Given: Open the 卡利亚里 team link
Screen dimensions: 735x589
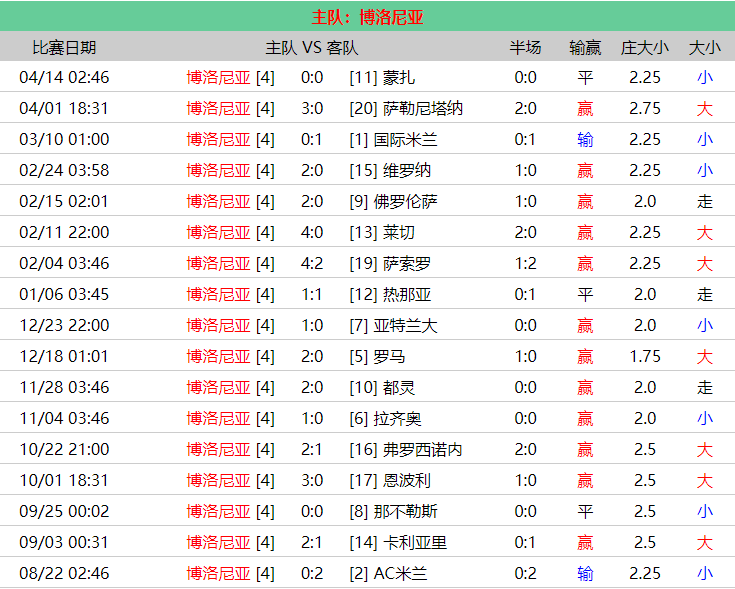Looking at the screenshot, I should [x=415, y=542].
